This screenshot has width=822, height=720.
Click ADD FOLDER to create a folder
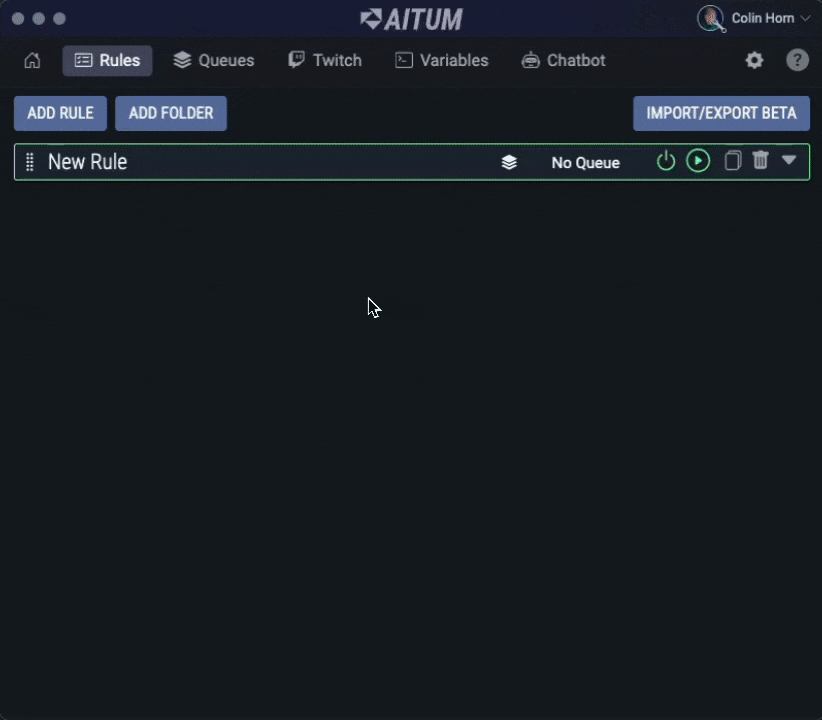click(x=170, y=113)
